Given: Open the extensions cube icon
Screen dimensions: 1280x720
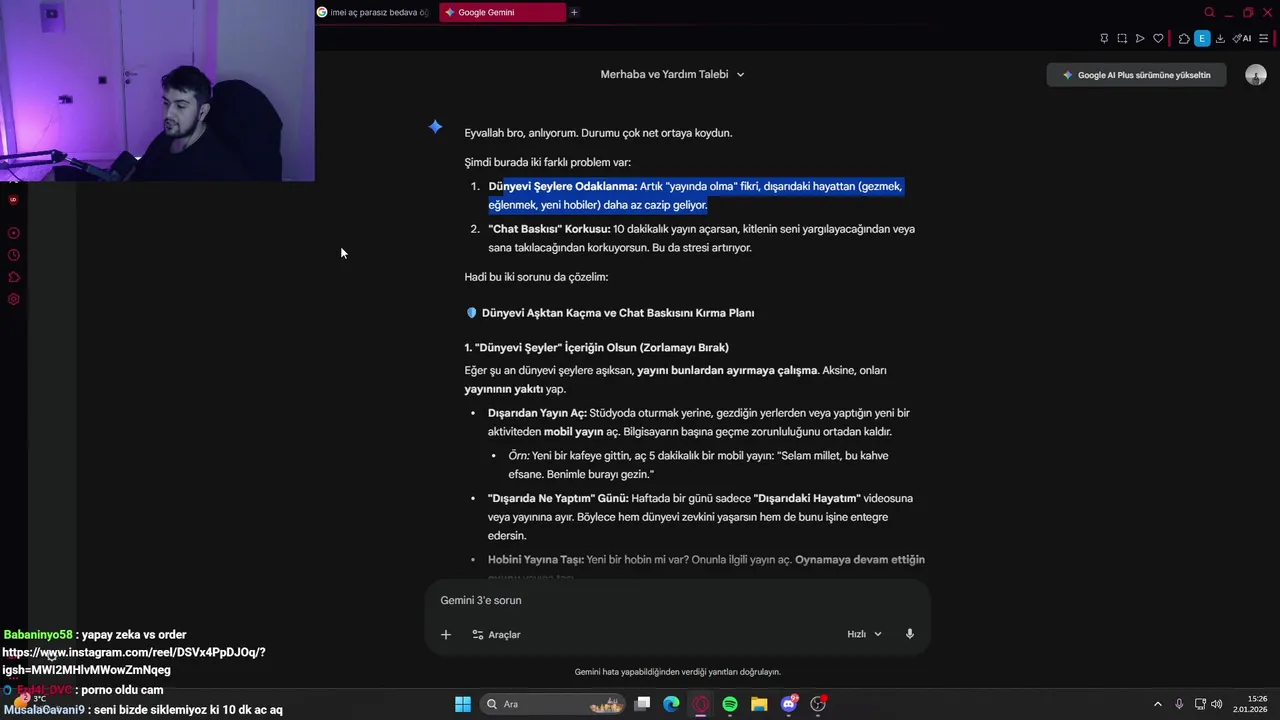Looking at the screenshot, I should (x=1184, y=38).
